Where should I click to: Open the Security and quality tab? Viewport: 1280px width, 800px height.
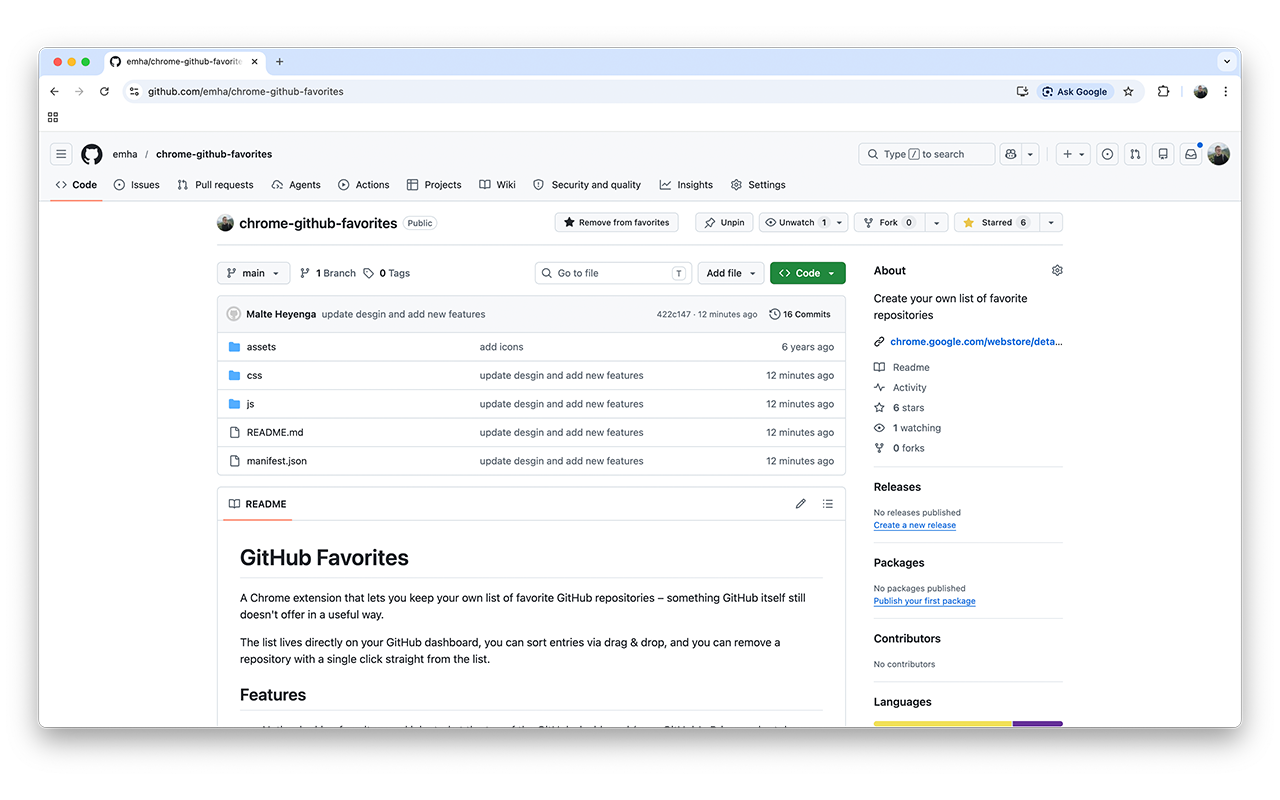pyautogui.click(x=587, y=185)
